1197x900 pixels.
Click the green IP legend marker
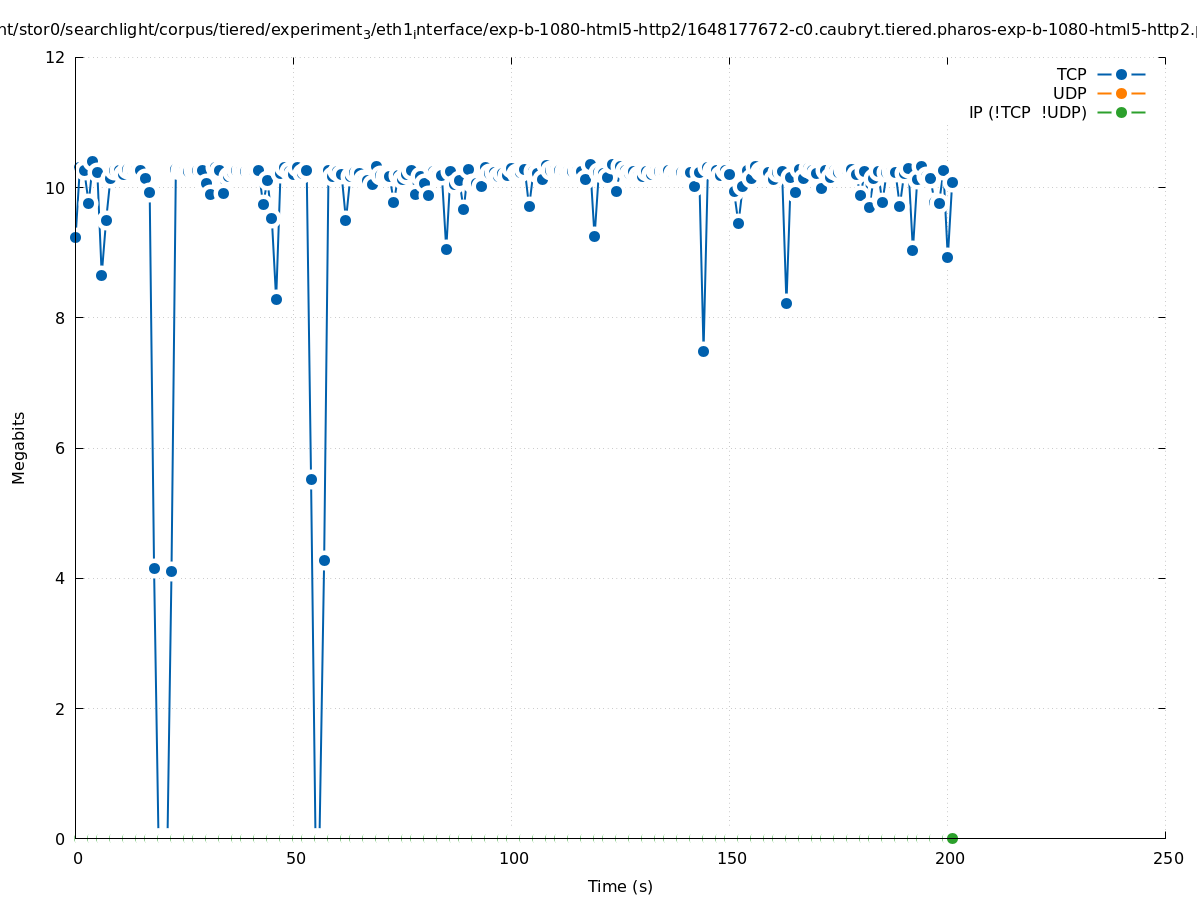pyautogui.click(x=1121, y=112)
